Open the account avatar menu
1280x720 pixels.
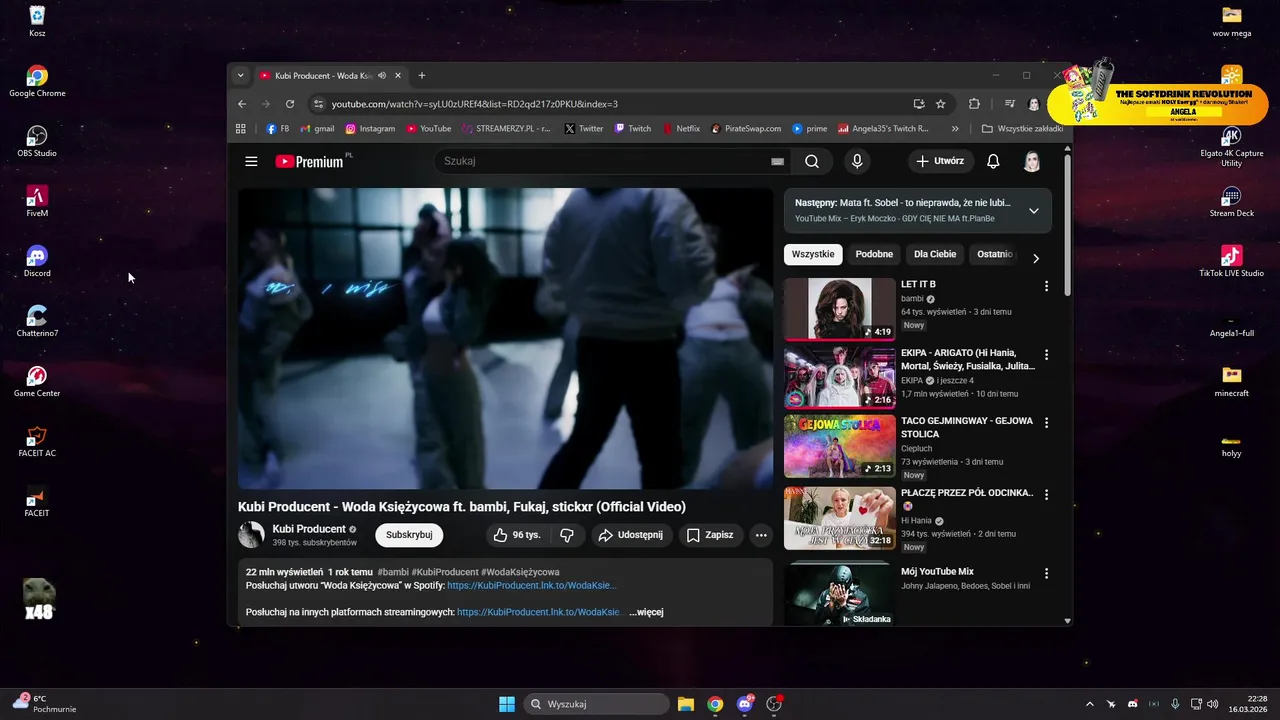click(1032, 161)
